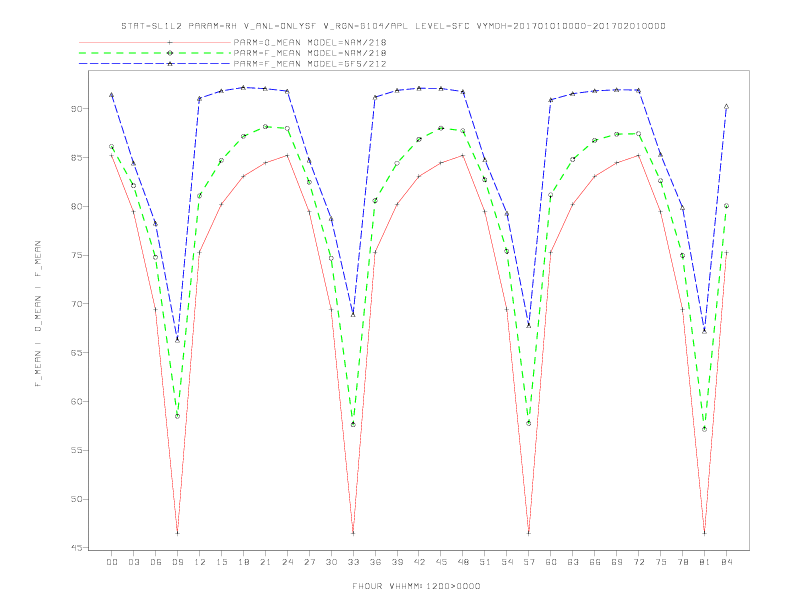Click the x-axis forecast hour label 24
792x612 pixels.
(287, 562)
